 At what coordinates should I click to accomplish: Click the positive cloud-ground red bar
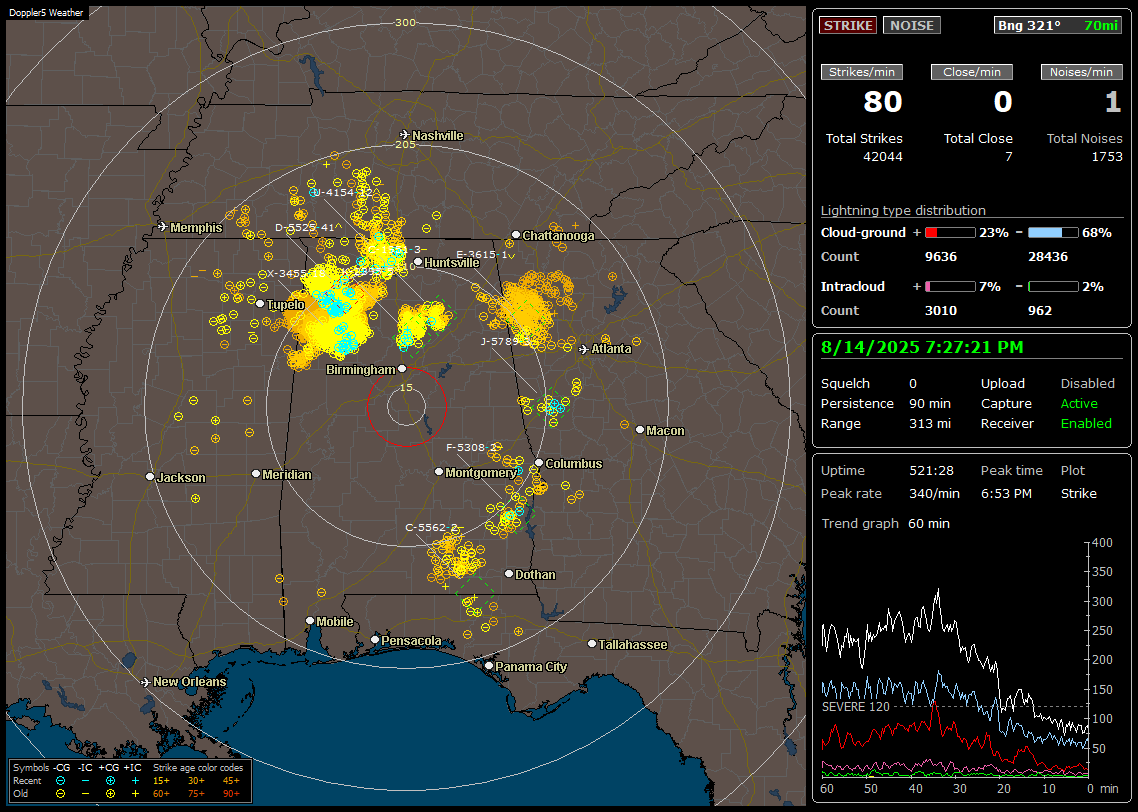(950, 233)
